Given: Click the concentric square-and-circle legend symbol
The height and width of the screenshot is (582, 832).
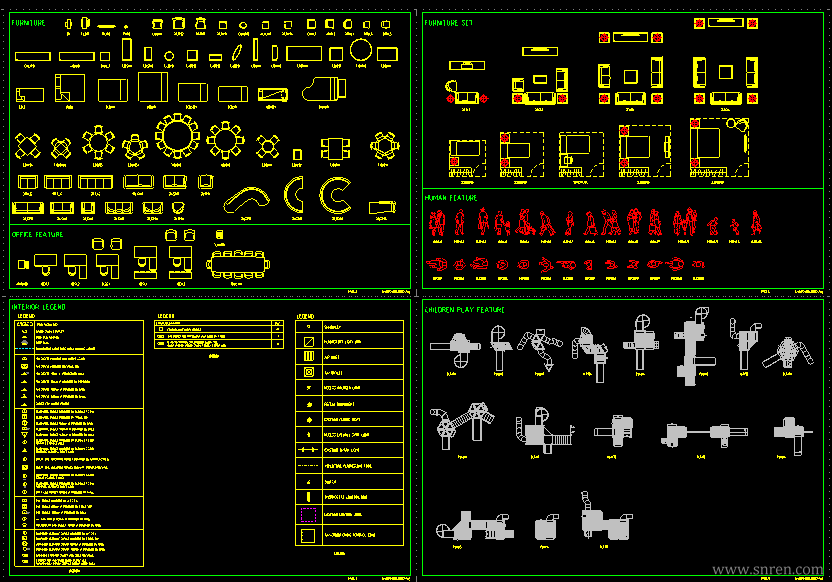Looking at the screenshot, I should (x=309, y=372).
